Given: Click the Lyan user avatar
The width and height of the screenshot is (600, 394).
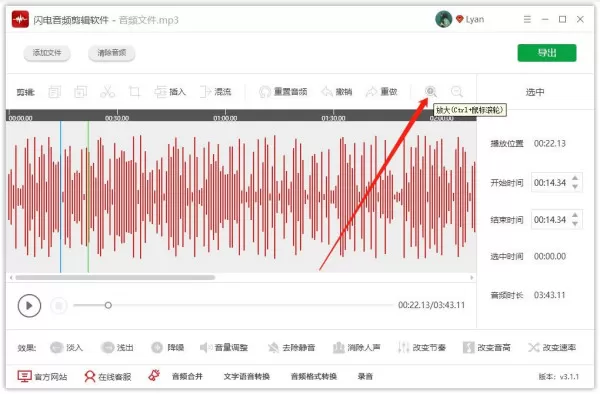Looking at the screenshot, I should point(443,19).
